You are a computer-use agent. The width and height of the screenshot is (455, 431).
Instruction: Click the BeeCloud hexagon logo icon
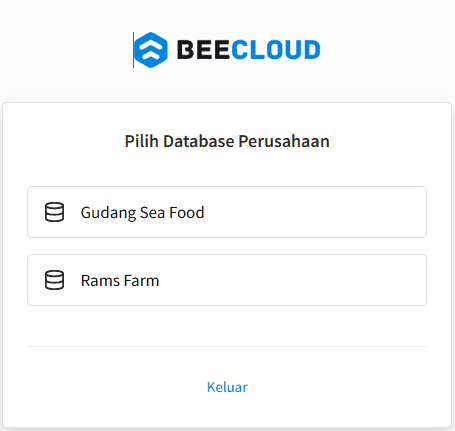(x=151, y=50)
